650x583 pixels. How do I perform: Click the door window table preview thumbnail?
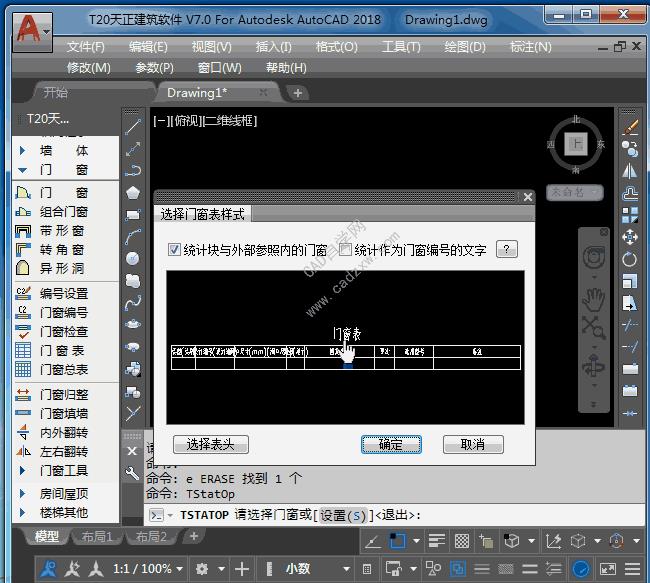(345, 347)
